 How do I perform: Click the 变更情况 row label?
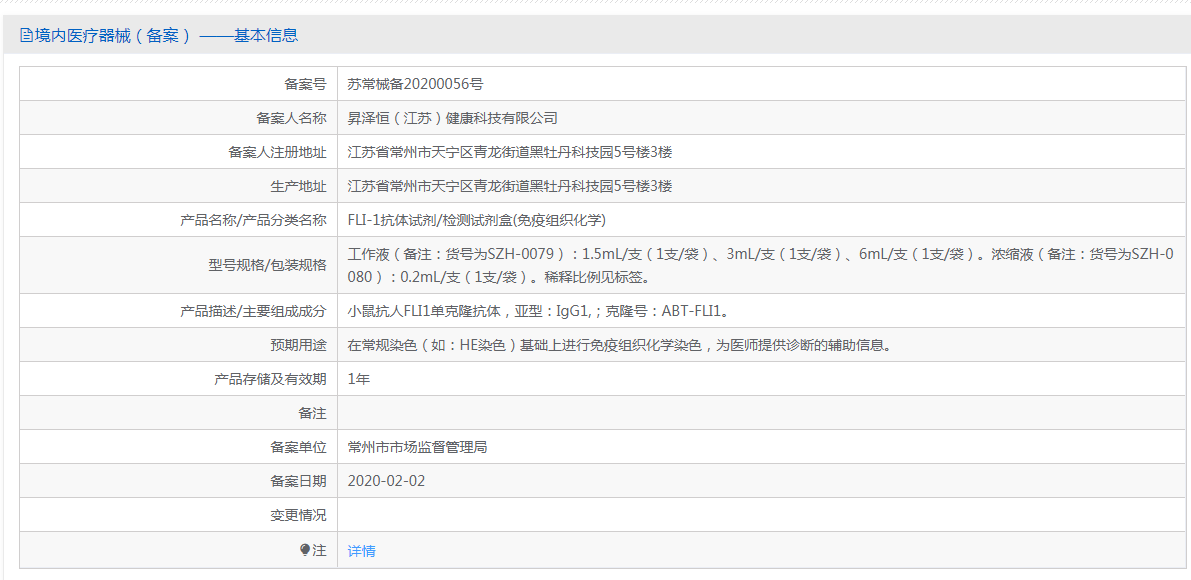click(x=299, y=515)
